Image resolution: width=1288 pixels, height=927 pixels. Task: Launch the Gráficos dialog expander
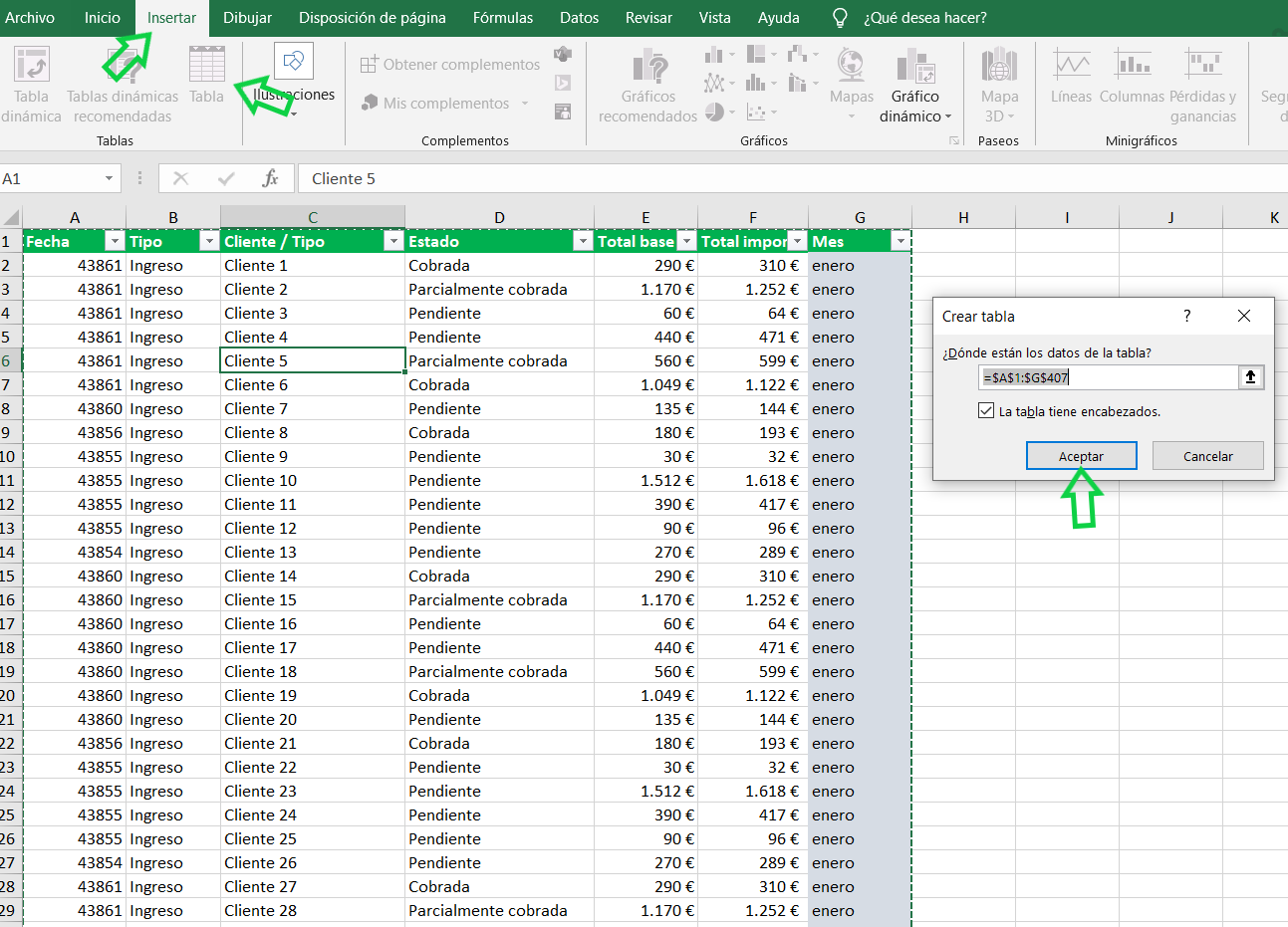tap(953, 141)
